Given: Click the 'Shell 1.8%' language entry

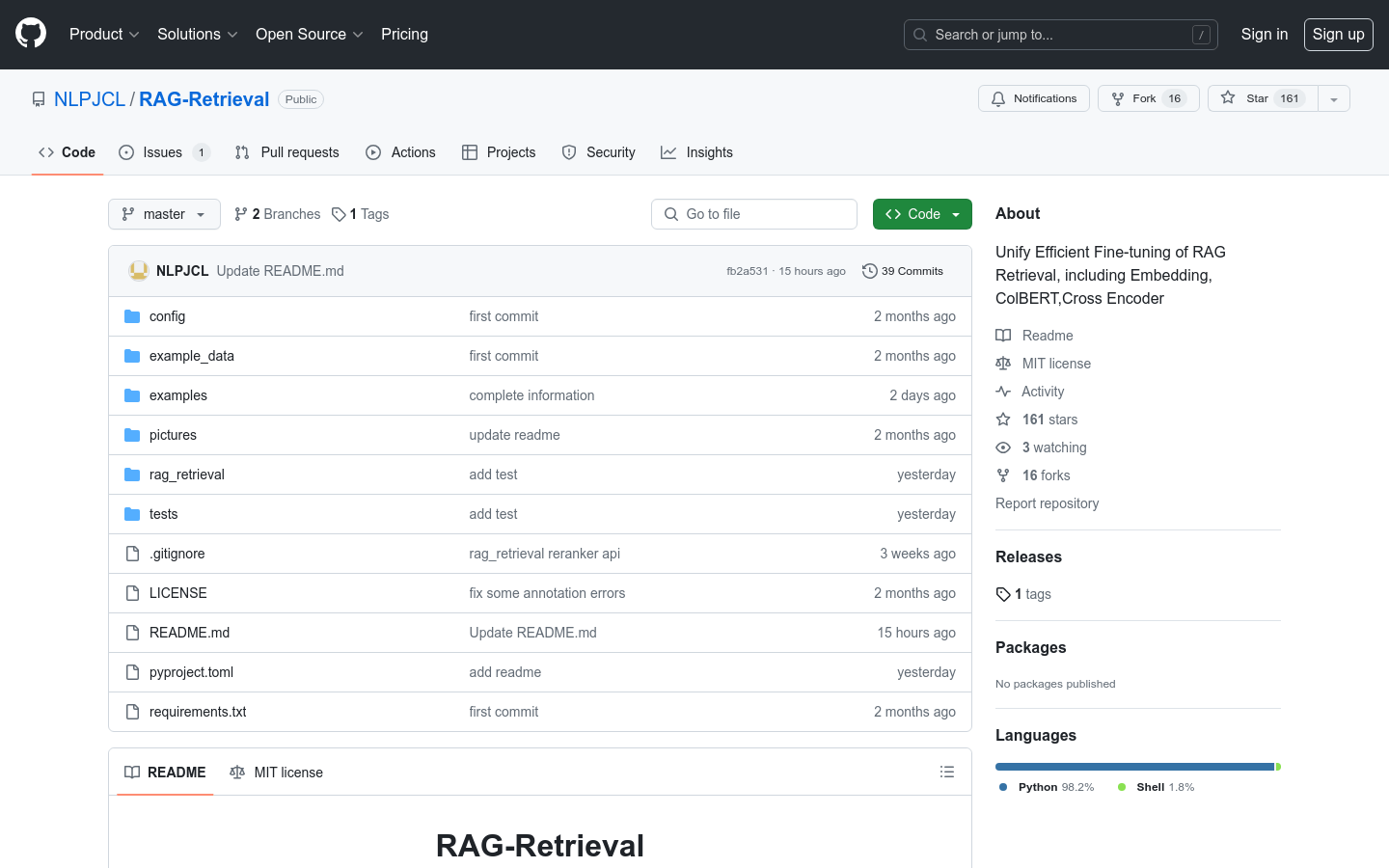Looking at the screenshot, I should [1156, 787].
